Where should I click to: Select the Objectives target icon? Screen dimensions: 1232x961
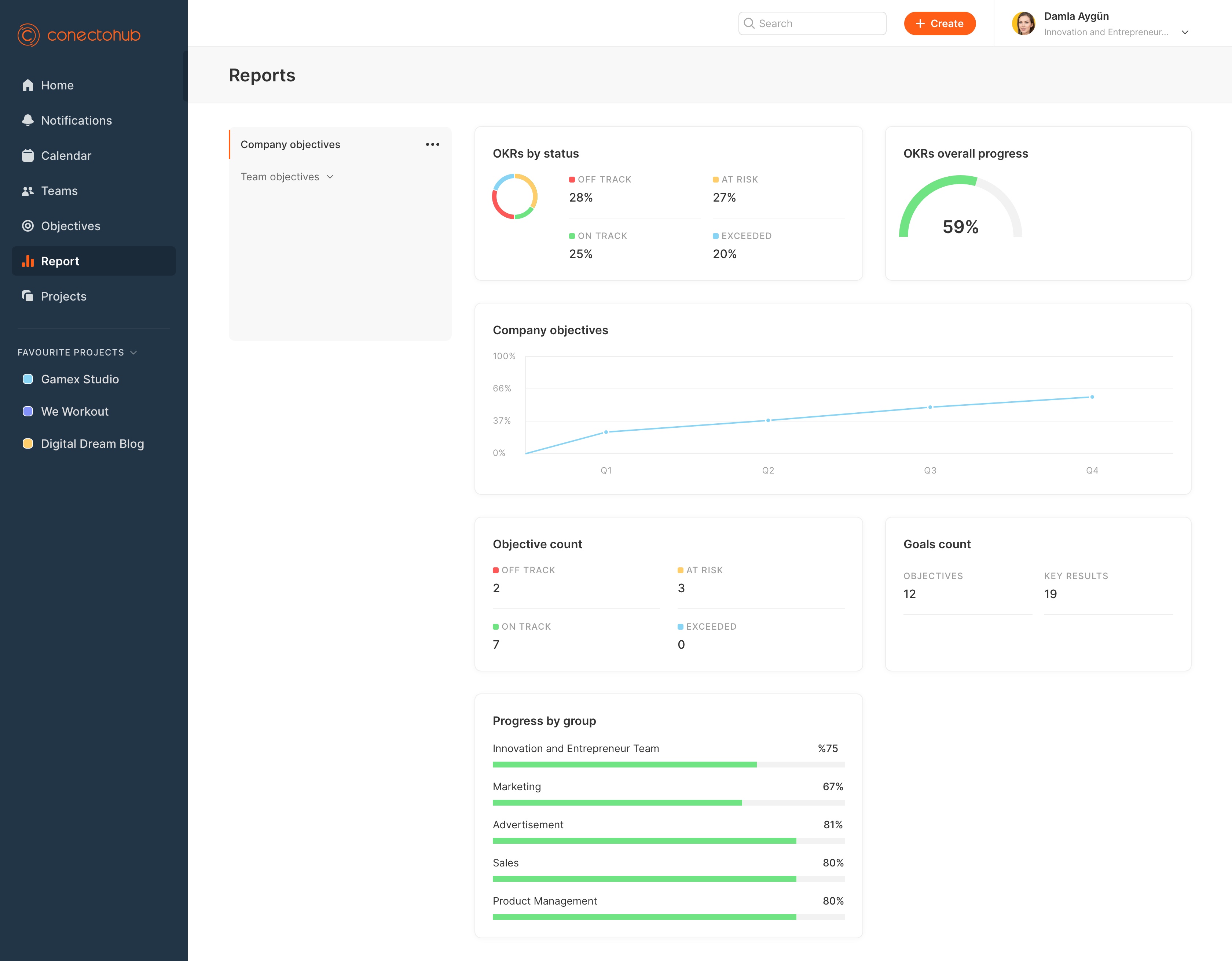coord(27,226)
